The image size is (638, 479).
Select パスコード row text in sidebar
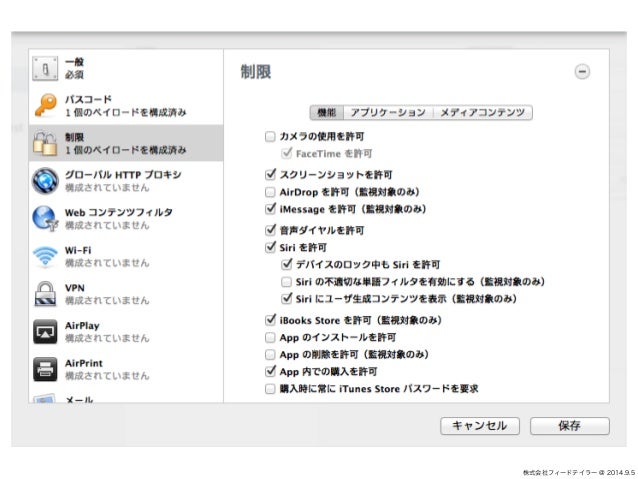pos(88,99)
